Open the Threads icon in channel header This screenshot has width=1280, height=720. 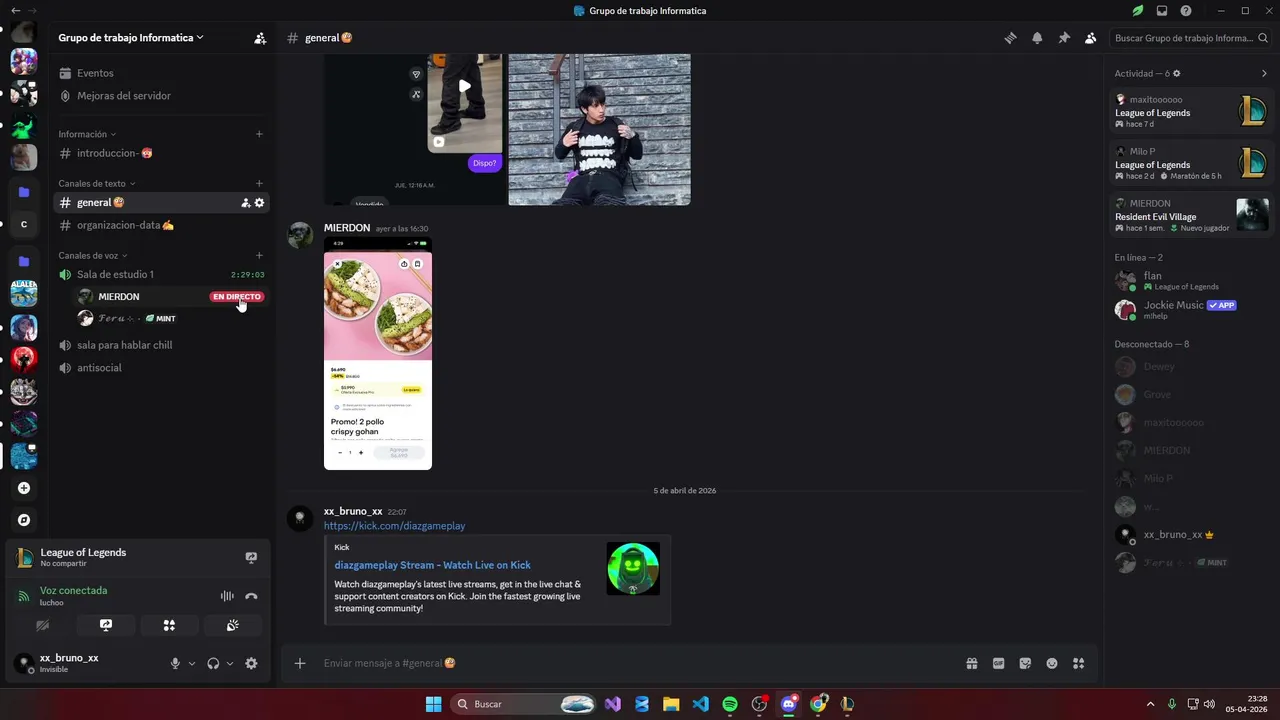(1010, 38)
